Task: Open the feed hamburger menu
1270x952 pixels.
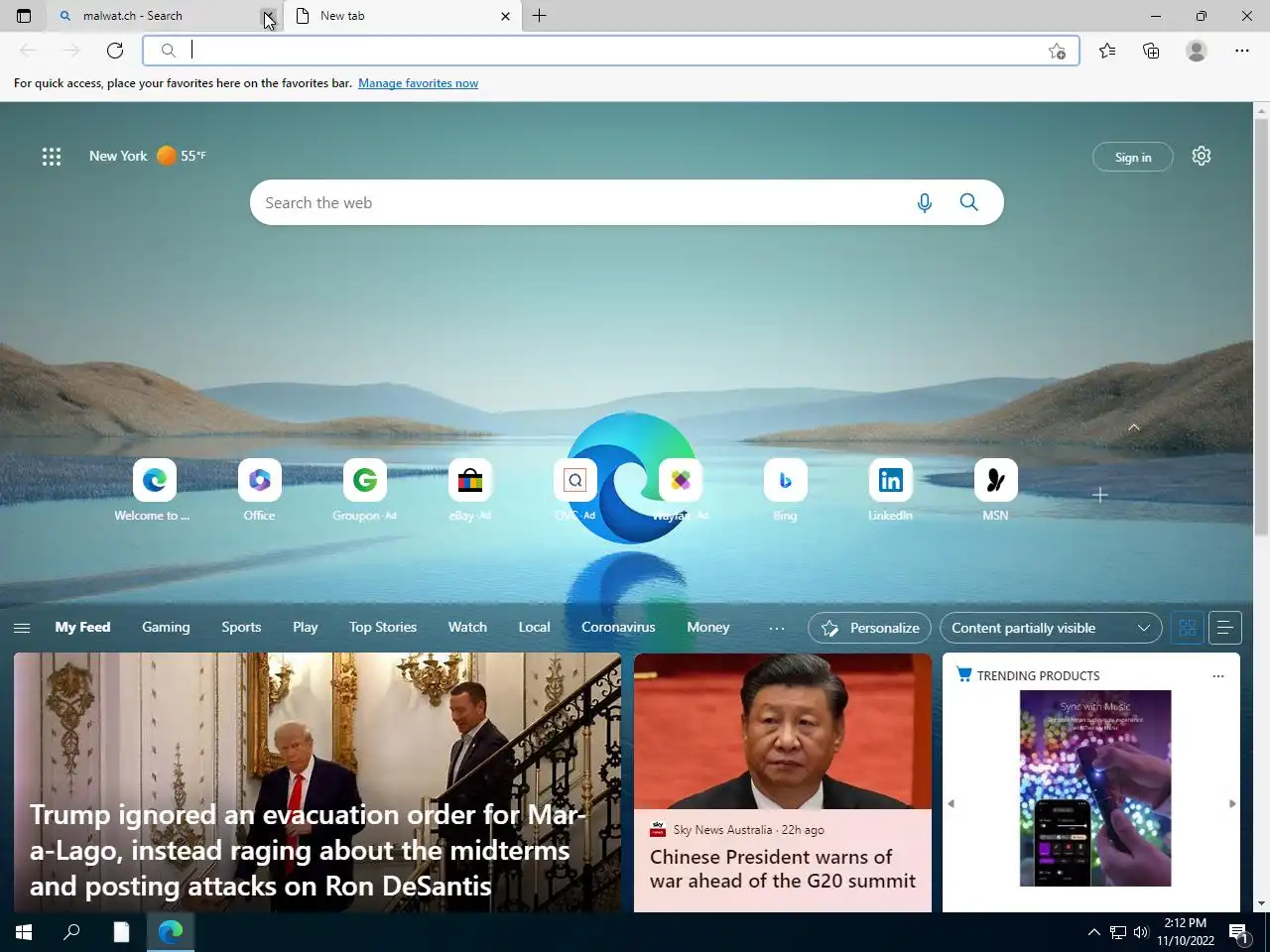Action: pos(22,628)
